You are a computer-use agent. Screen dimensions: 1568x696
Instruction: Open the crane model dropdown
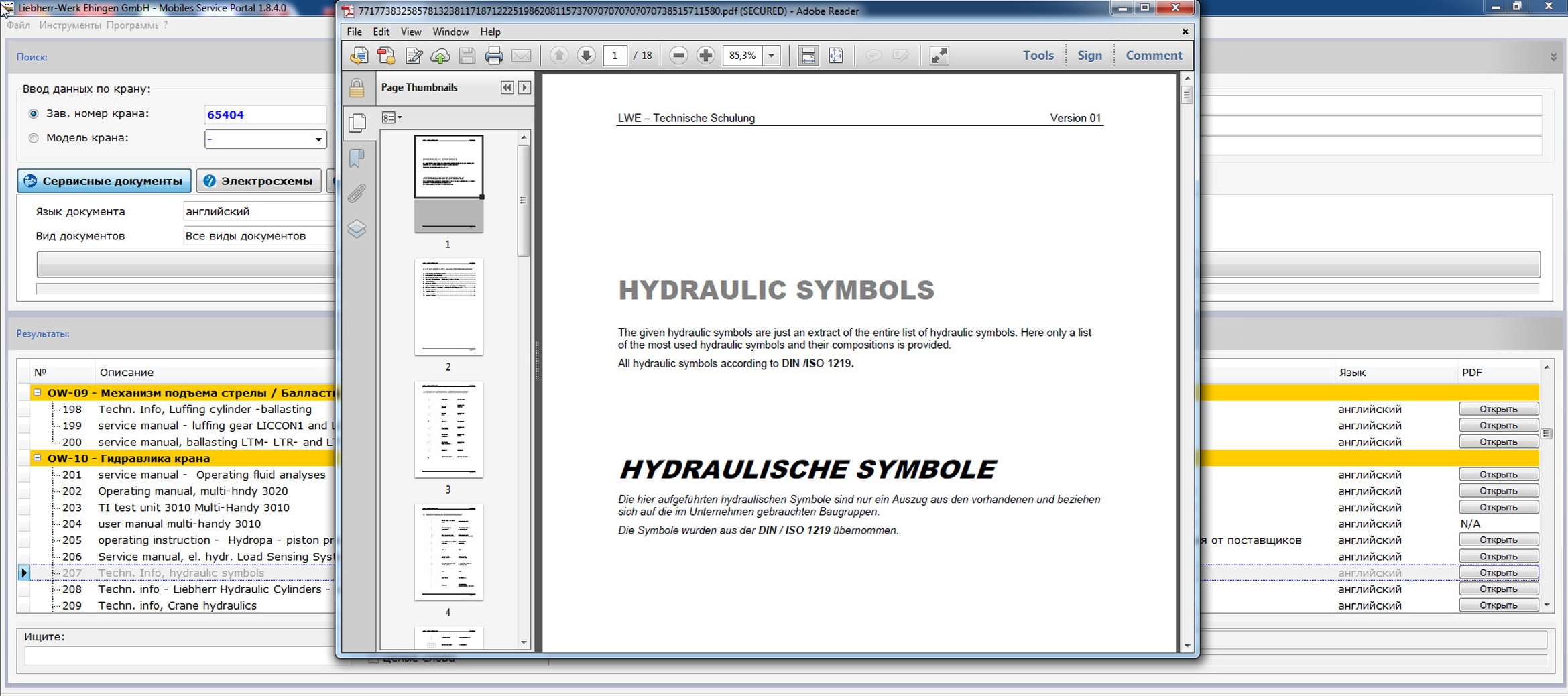click(x=318, y=139)
